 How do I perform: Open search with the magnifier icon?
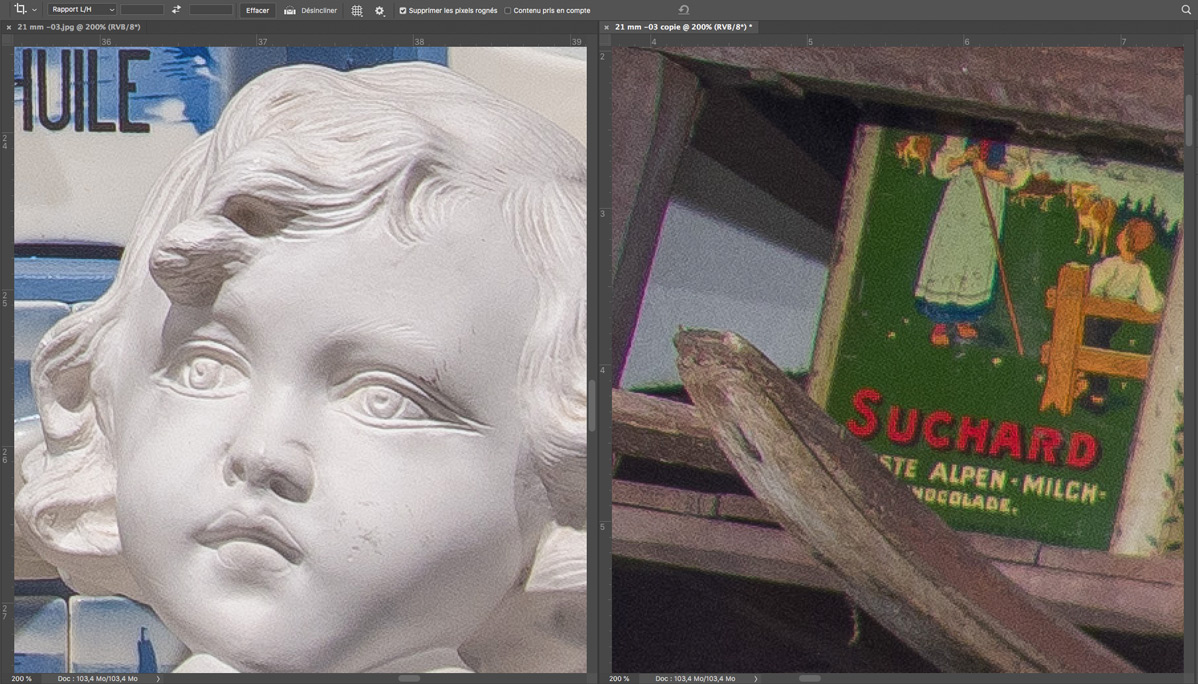click(x=1186, y=10)
